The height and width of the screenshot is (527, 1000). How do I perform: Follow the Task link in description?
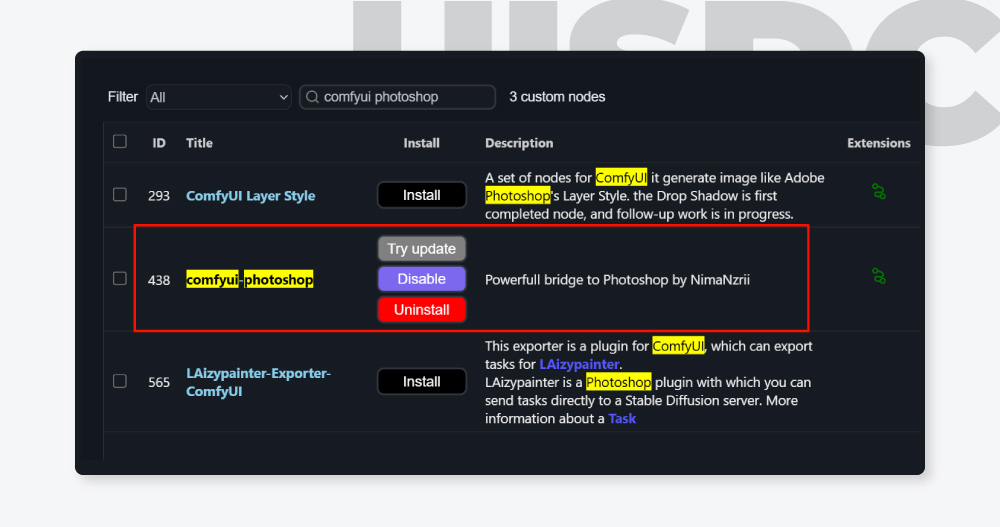(622, 418)
